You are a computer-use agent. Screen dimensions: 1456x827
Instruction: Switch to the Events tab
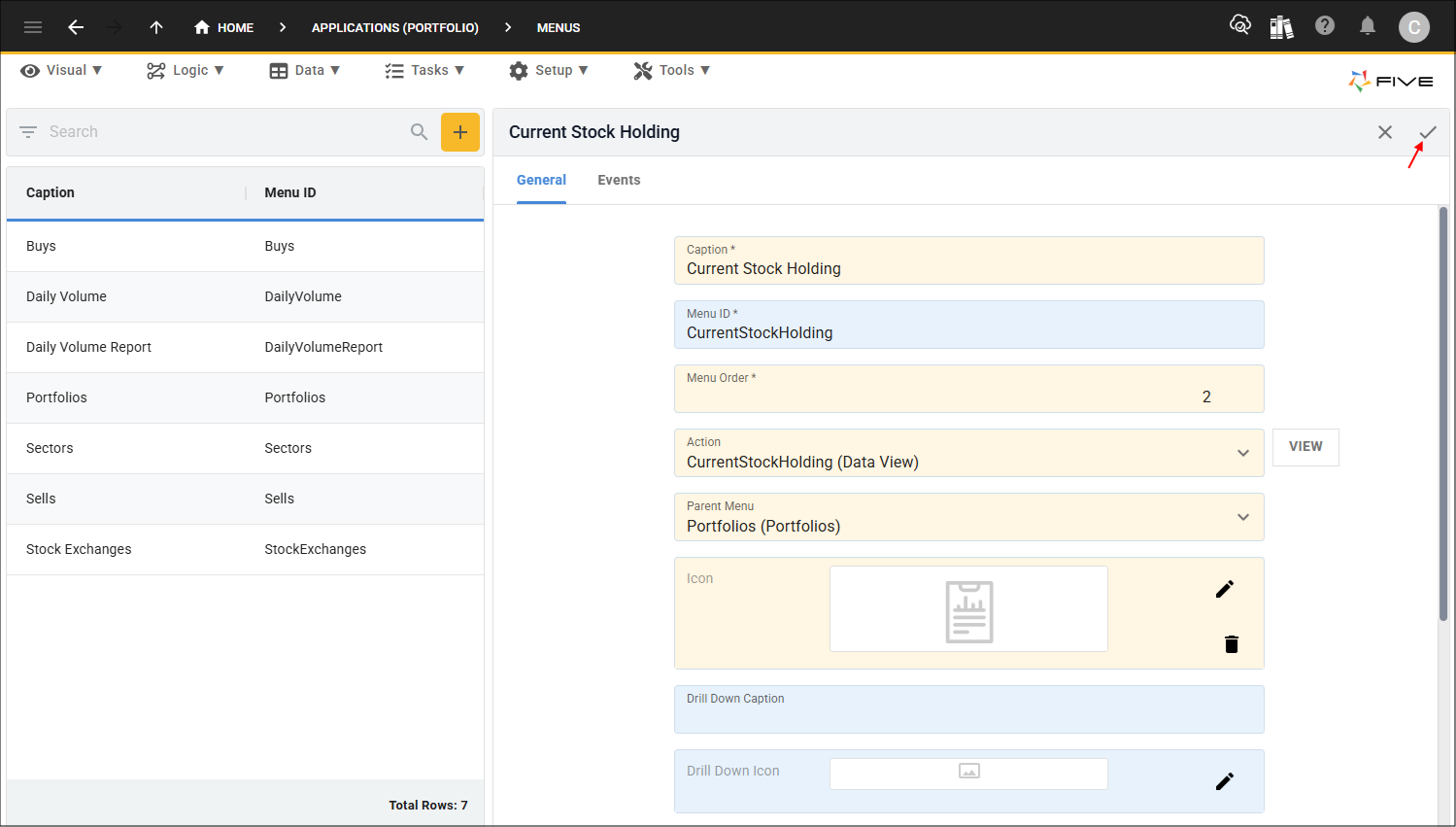pos(619,180)
